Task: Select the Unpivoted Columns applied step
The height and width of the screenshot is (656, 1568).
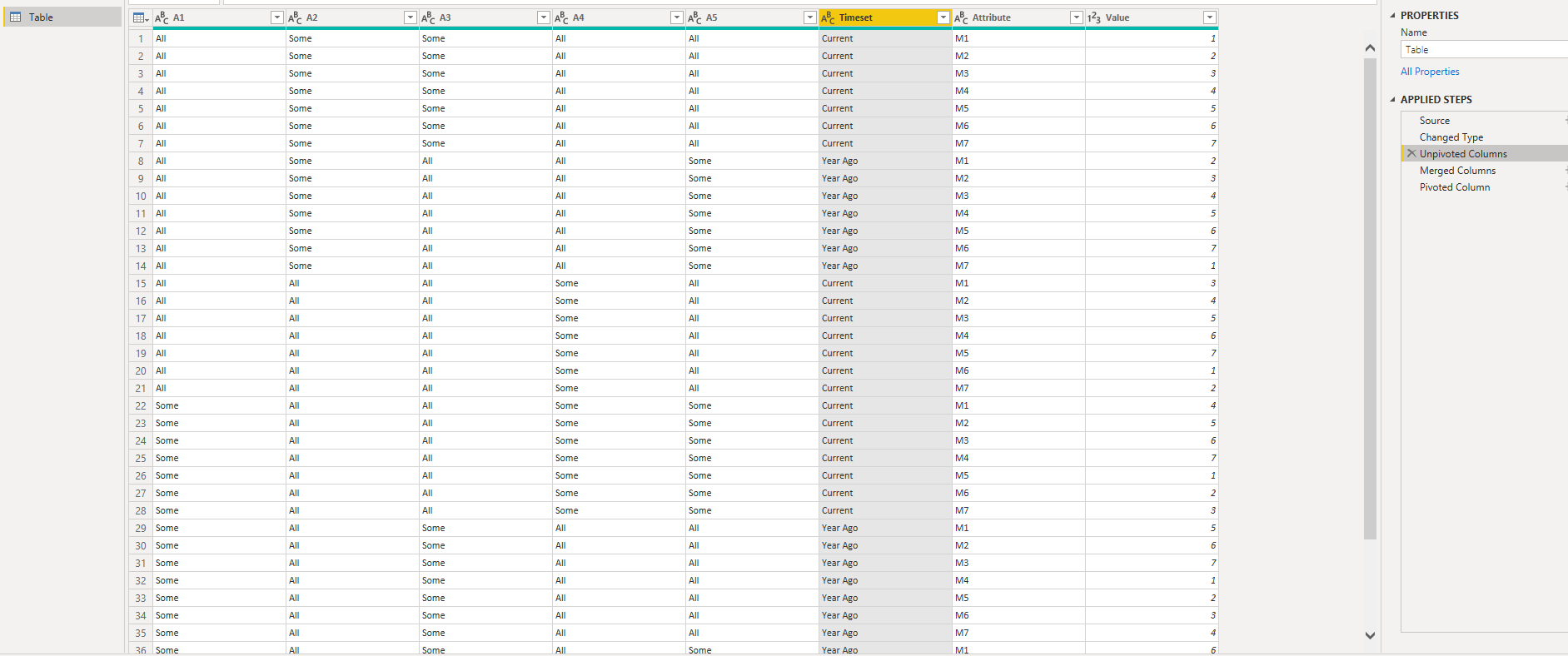Action: pos(1485,154)
